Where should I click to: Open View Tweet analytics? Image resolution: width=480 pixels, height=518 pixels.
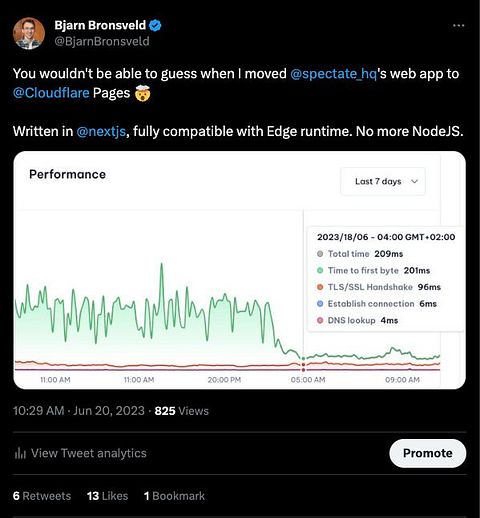(80, 453)
